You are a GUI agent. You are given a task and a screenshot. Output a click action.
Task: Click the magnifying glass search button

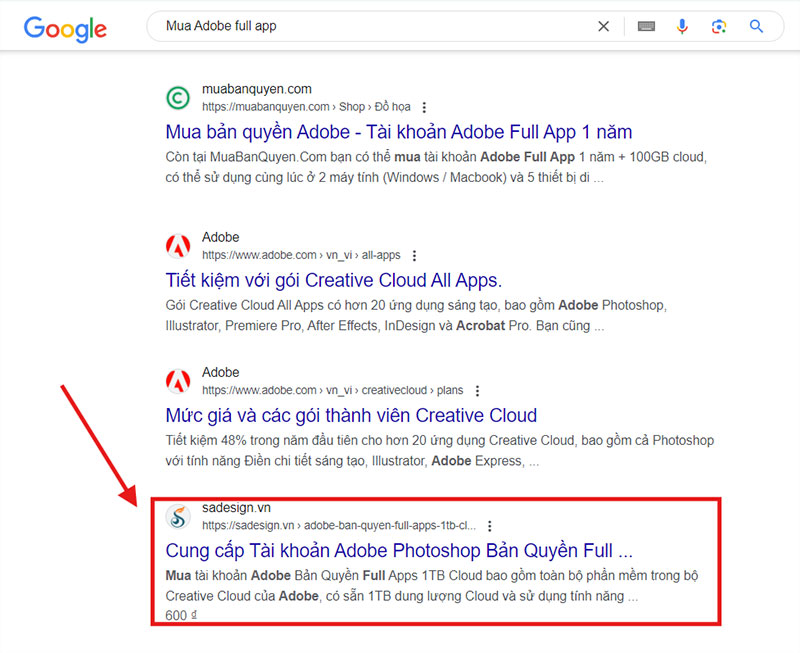756,26
